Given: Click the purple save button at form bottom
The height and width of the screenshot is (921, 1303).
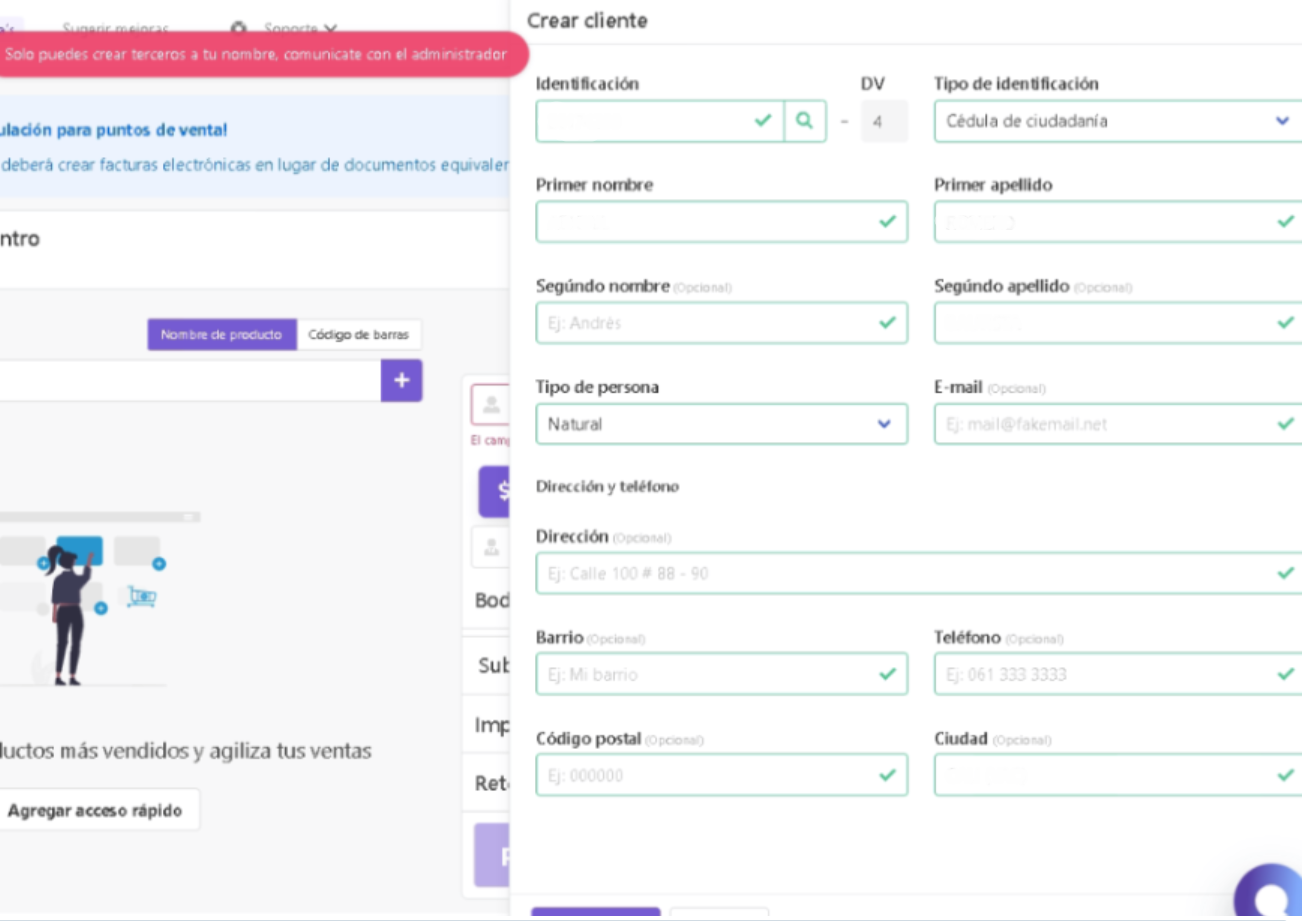Looking at the screenshot, I should [595, 914].
